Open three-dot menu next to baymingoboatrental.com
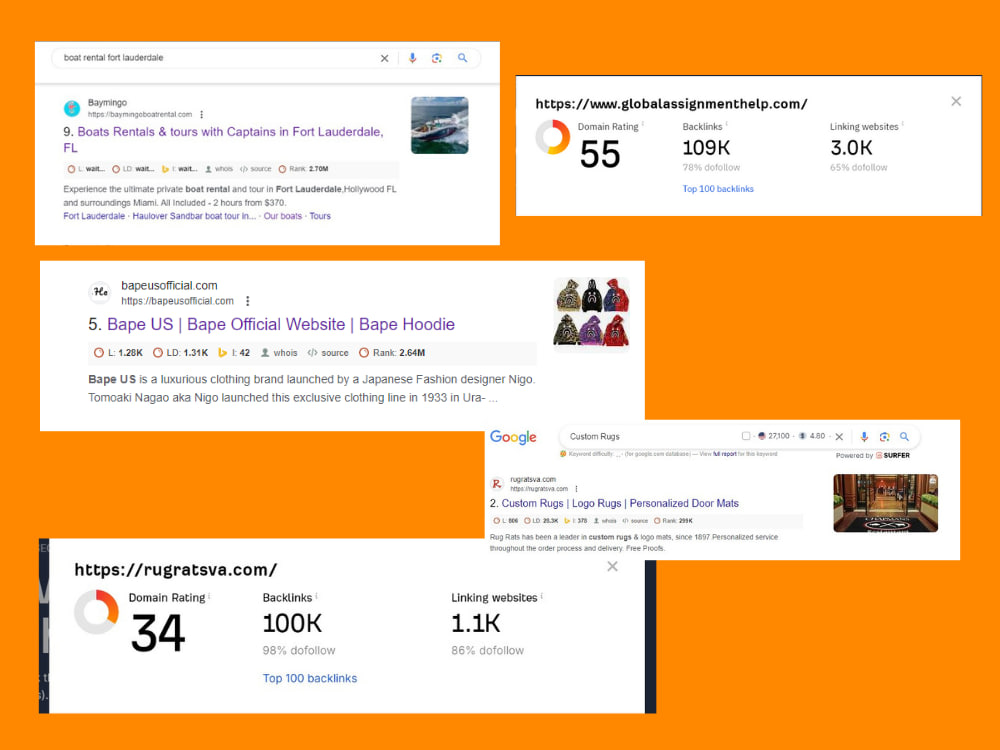Image resolution: width=1000 pixels, height=750 pixels. tap(202, 115)
